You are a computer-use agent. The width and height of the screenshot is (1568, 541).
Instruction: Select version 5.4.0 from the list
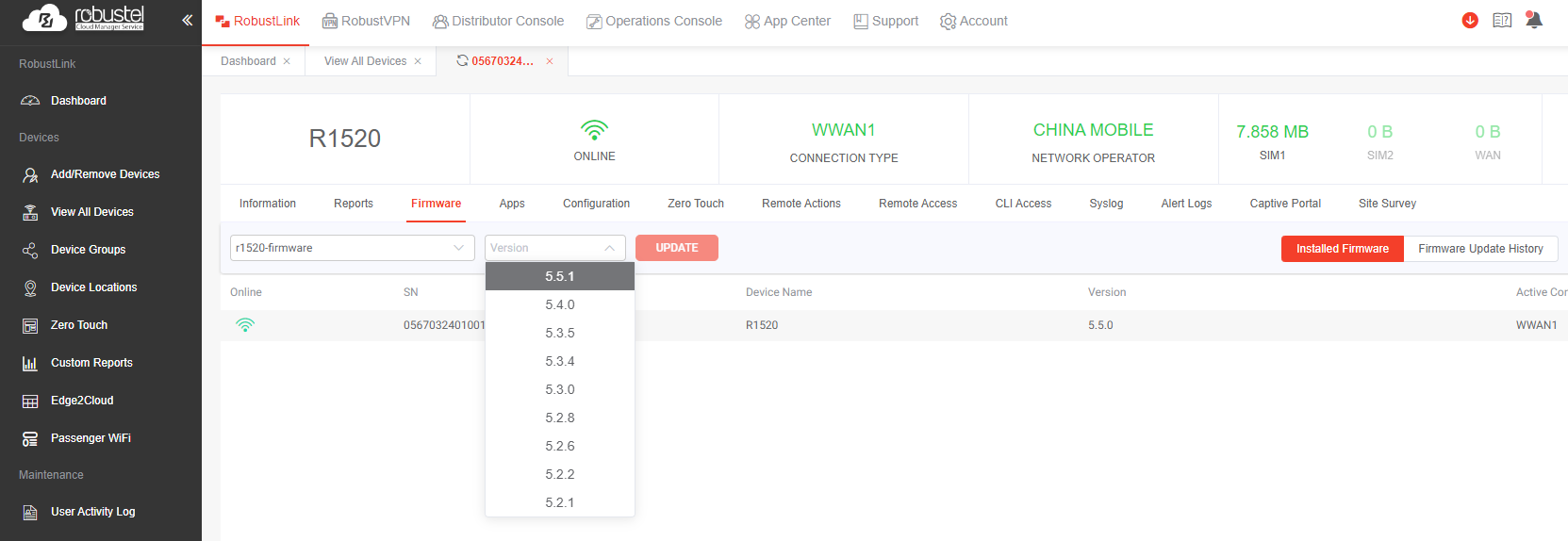point(560,304)
